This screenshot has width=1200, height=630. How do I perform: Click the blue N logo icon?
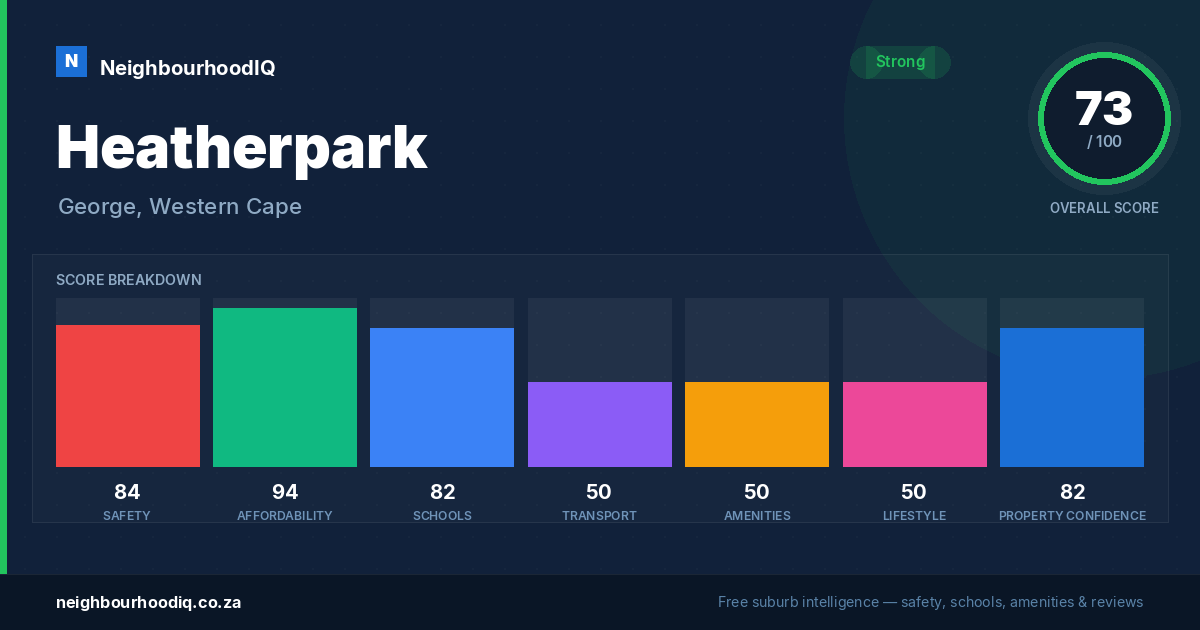[x=71, y=61]
